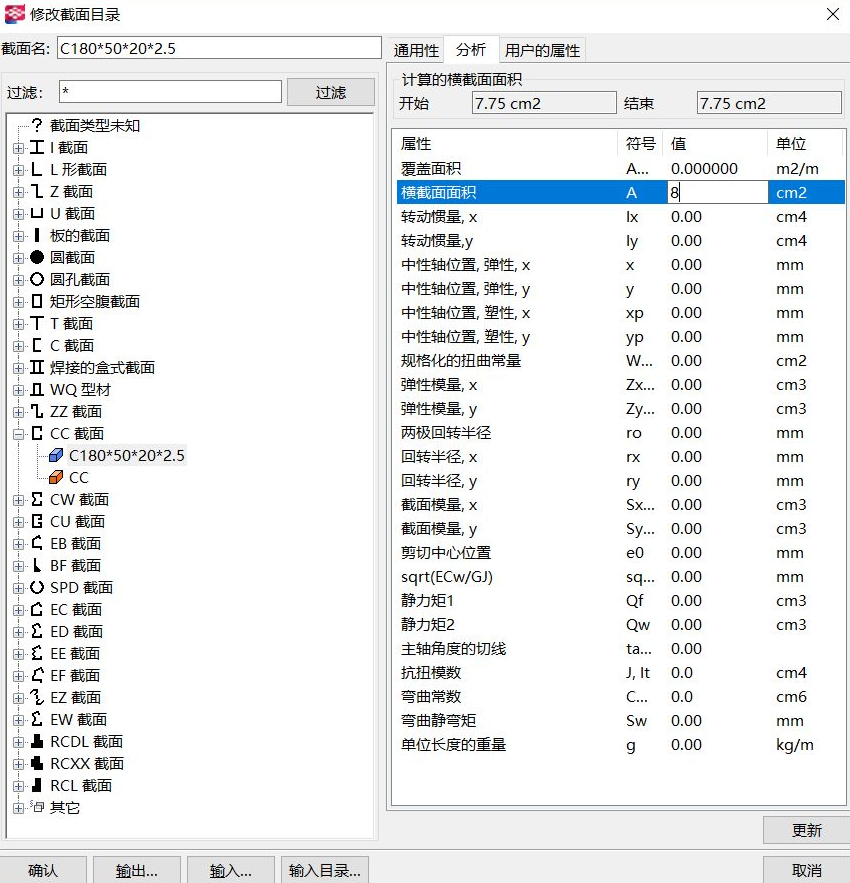Select the CC 截面 profile icon
Image resolution: width=850 pixels, height=883 pixels.
[37, 433]
